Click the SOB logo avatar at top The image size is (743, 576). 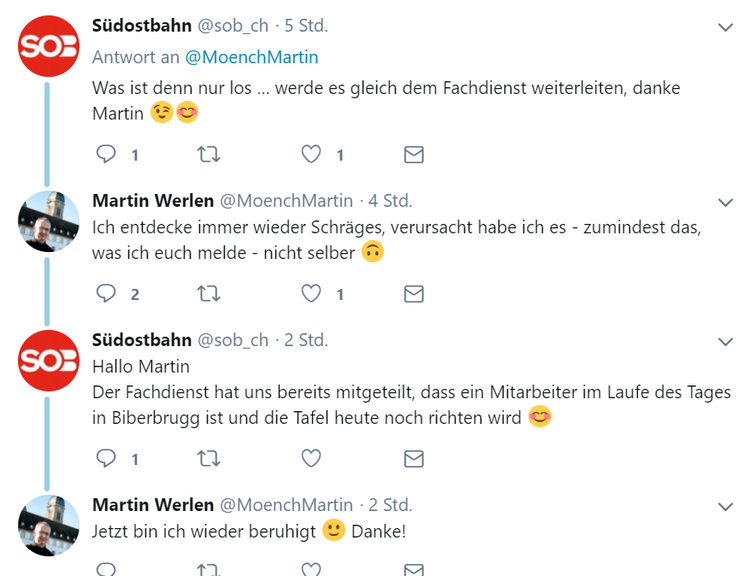[x=48, y=47]
